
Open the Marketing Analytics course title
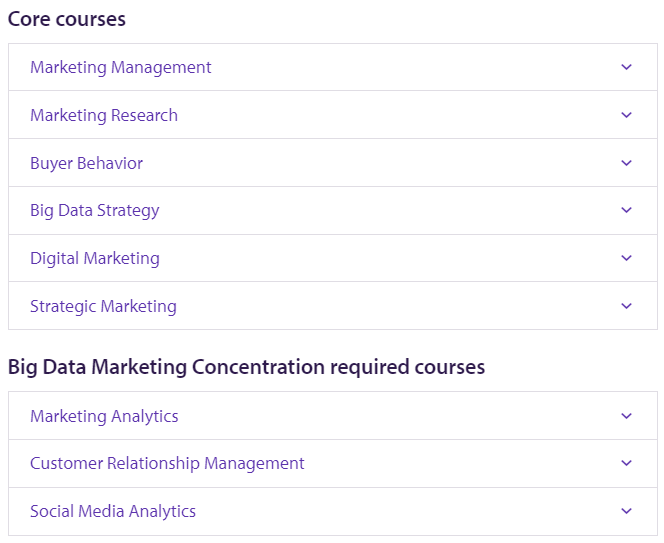(104, 416)
